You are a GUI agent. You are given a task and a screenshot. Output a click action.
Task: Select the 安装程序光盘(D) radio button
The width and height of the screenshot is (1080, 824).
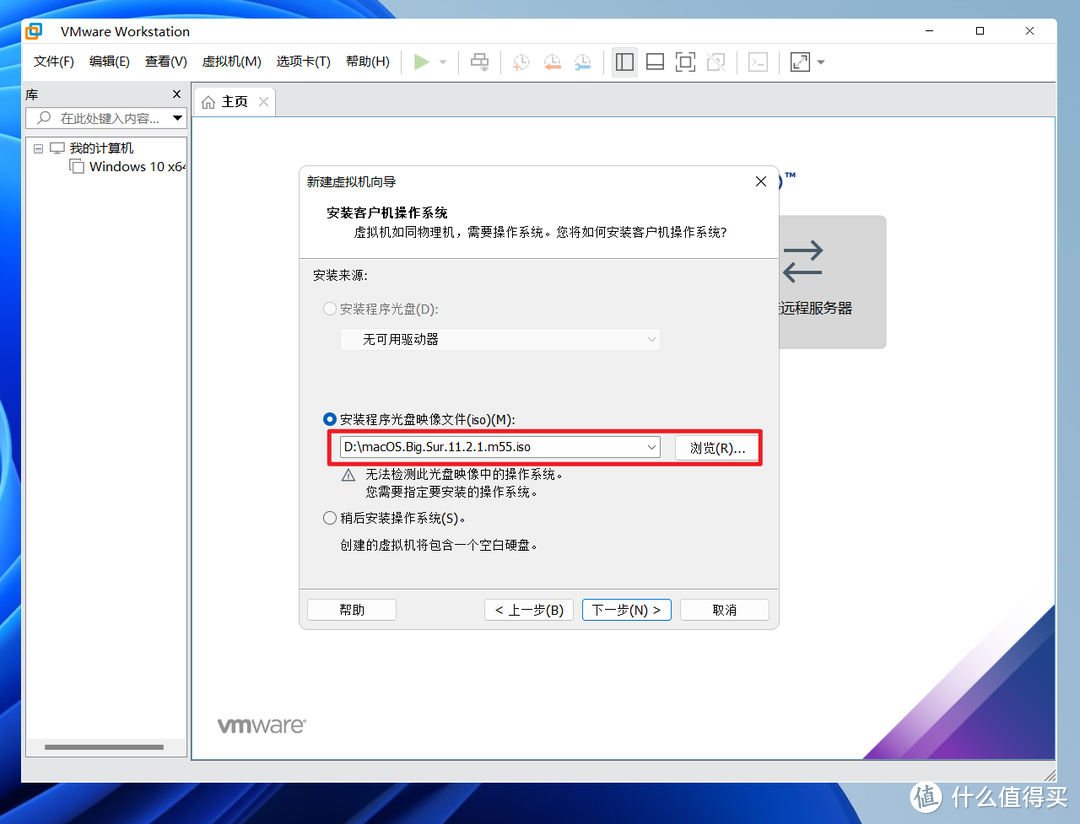330,309
